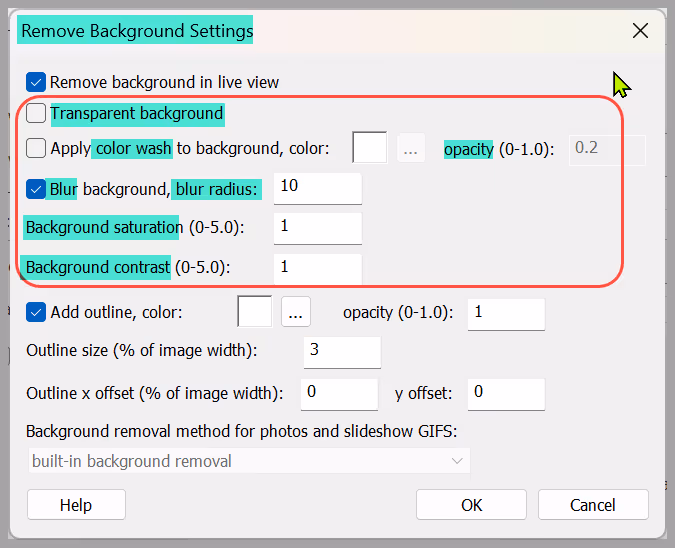Click the Help button

tap(76, 505)
